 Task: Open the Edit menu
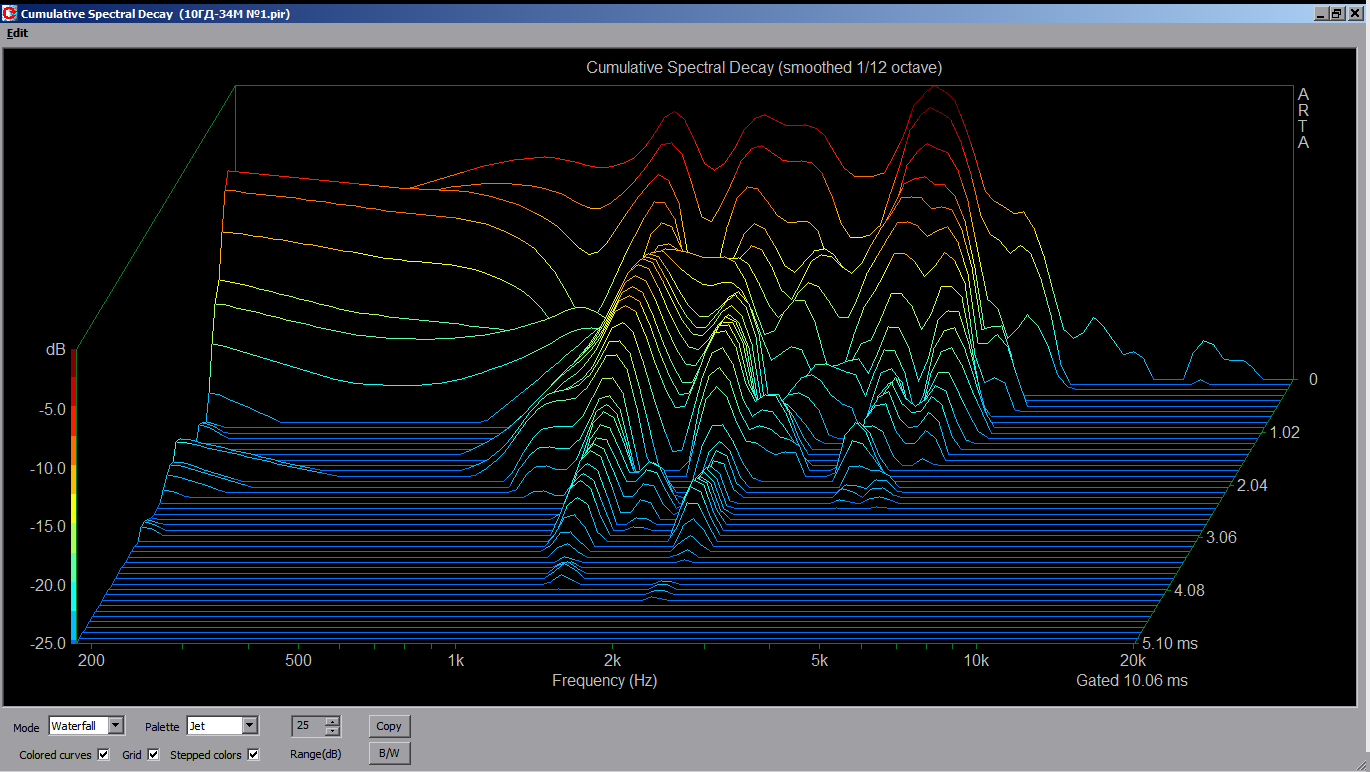pyautogui.click(x=17, y=33)
